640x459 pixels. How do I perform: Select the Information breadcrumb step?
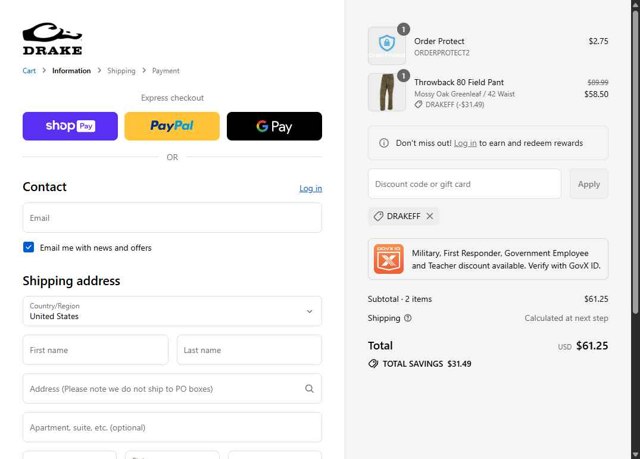click(x=71, y=71)
